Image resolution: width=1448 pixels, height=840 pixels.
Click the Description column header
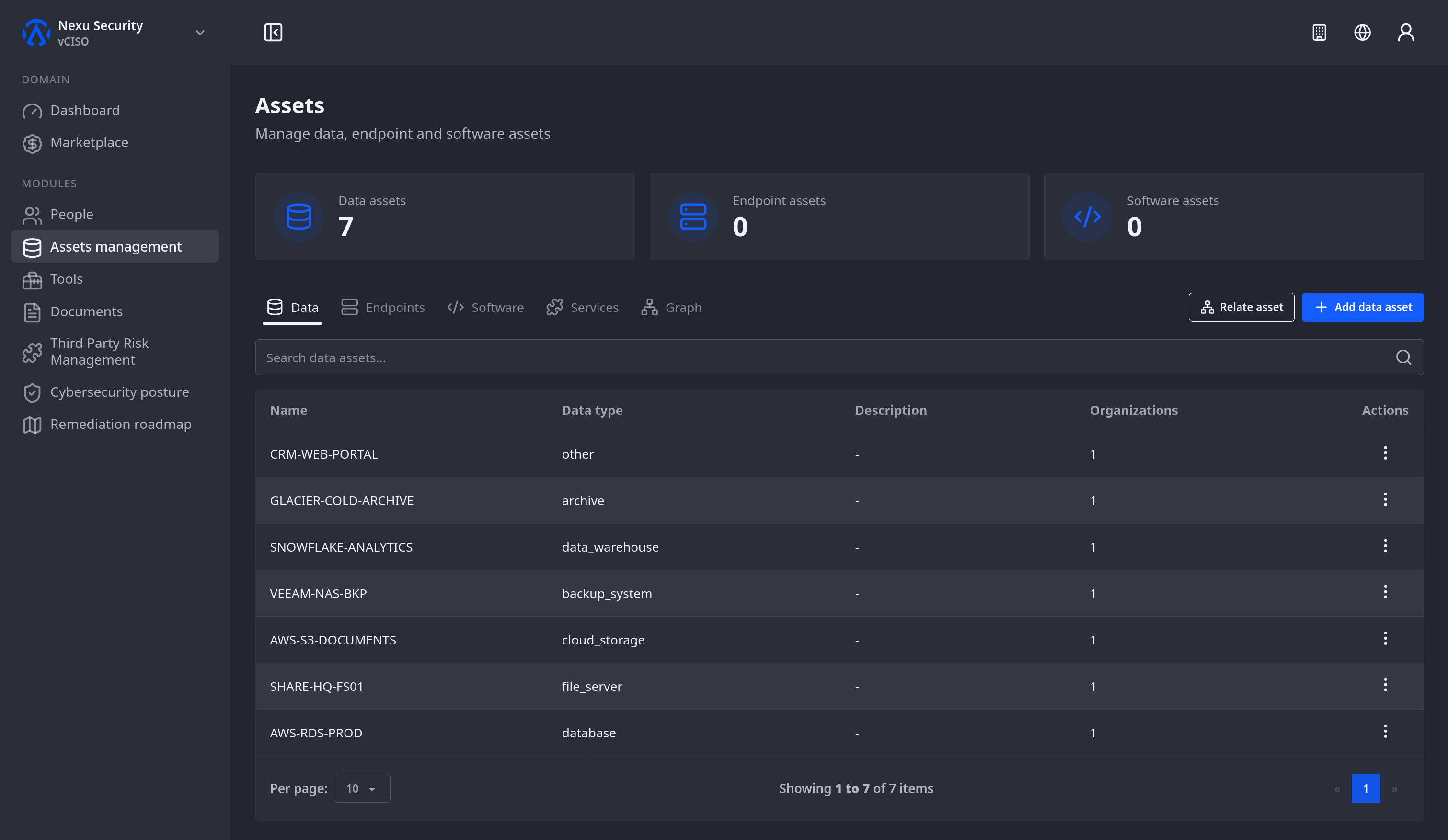click(891, 410)
